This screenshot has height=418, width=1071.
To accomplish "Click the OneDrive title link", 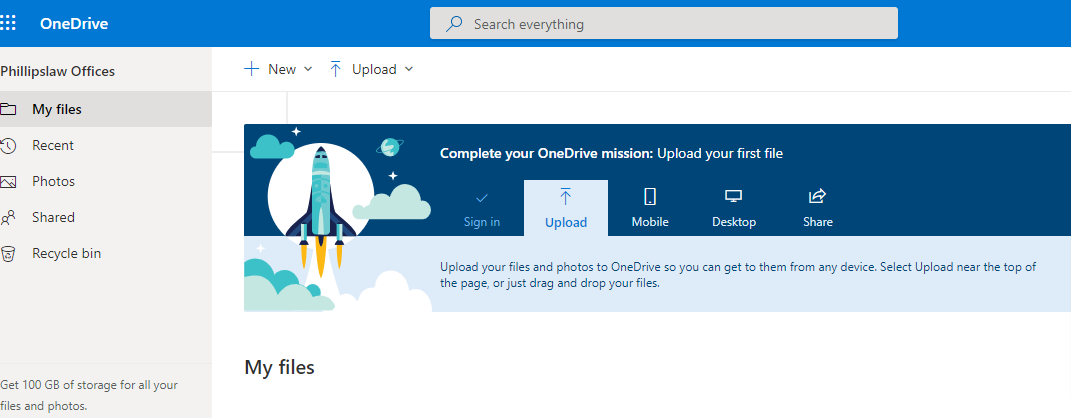I will click(x=74, y=24).
